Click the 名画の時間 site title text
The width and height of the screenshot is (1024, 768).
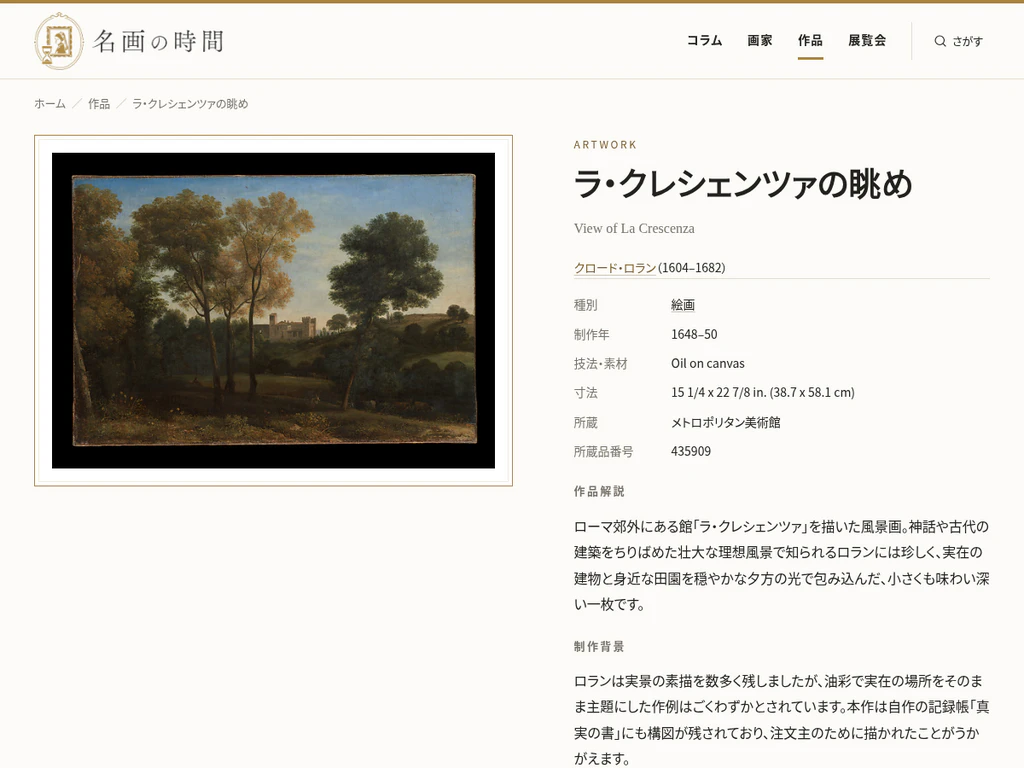tap(159, 41)
